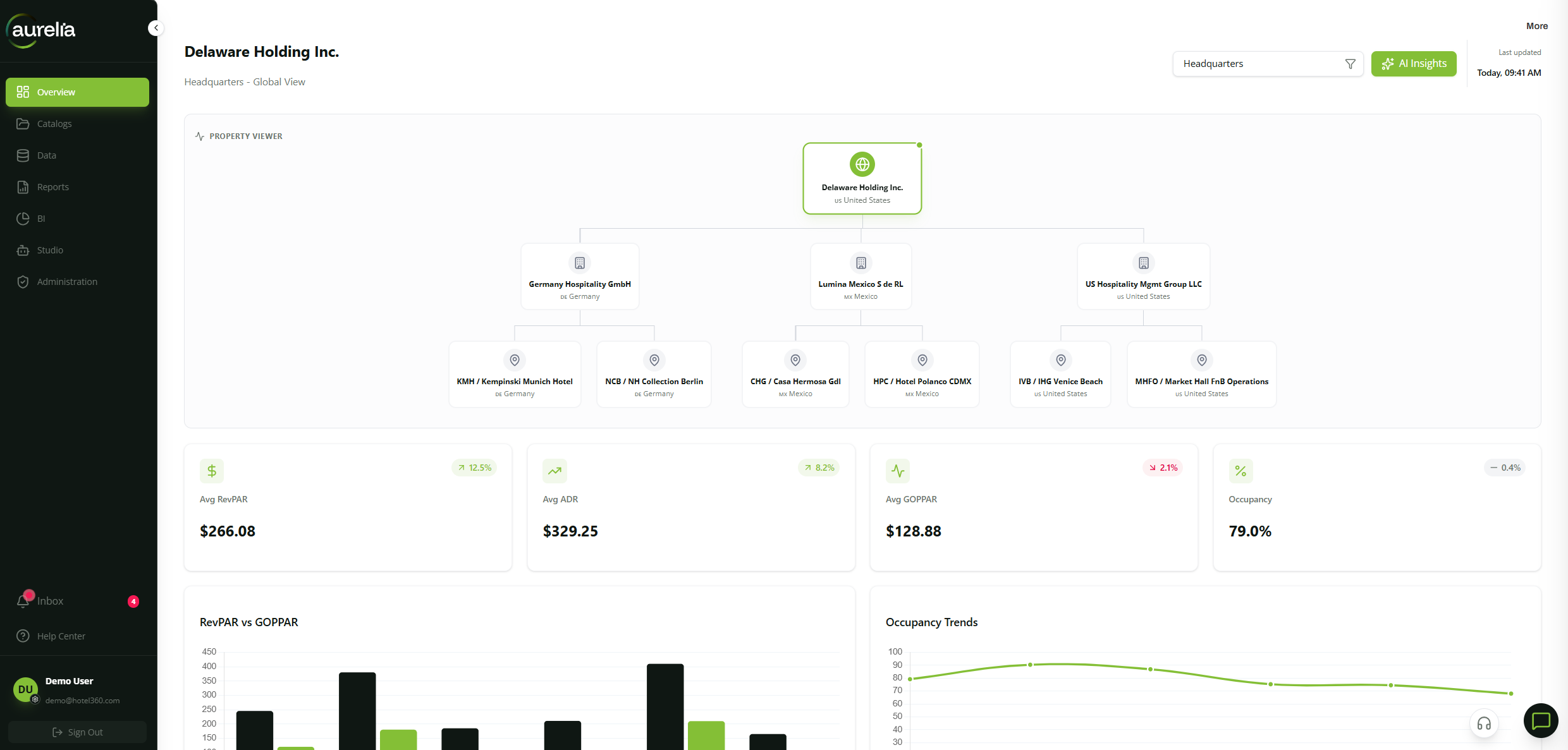Screen dimensions: 1568x750
Task: Click the Occupancy percent icon
Action: click(1240, 471)
